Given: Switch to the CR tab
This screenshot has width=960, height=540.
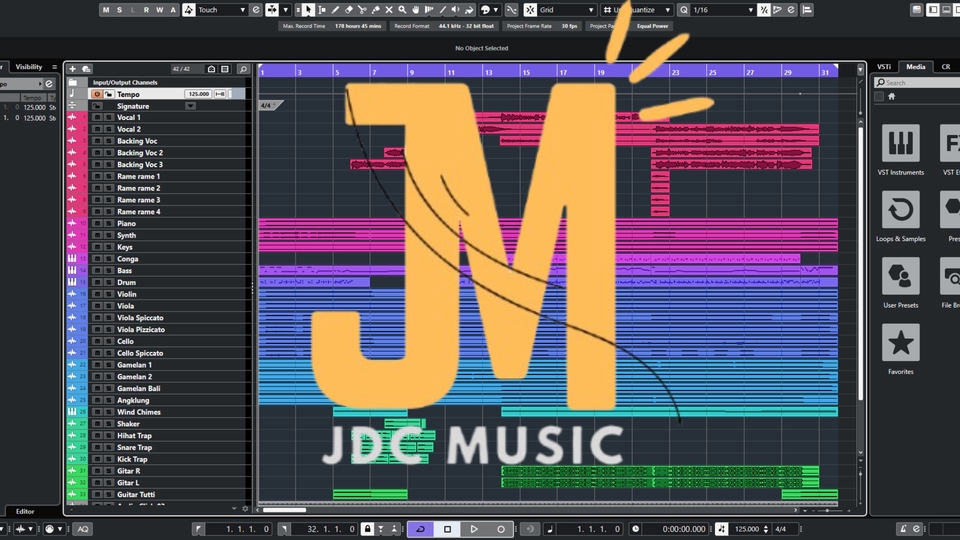Looking at the screenshot, I should tap(946, 67).
